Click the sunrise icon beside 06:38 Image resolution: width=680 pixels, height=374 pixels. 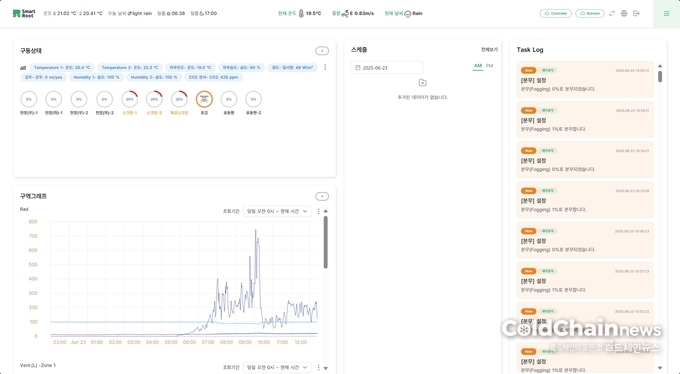click(169, 13)
